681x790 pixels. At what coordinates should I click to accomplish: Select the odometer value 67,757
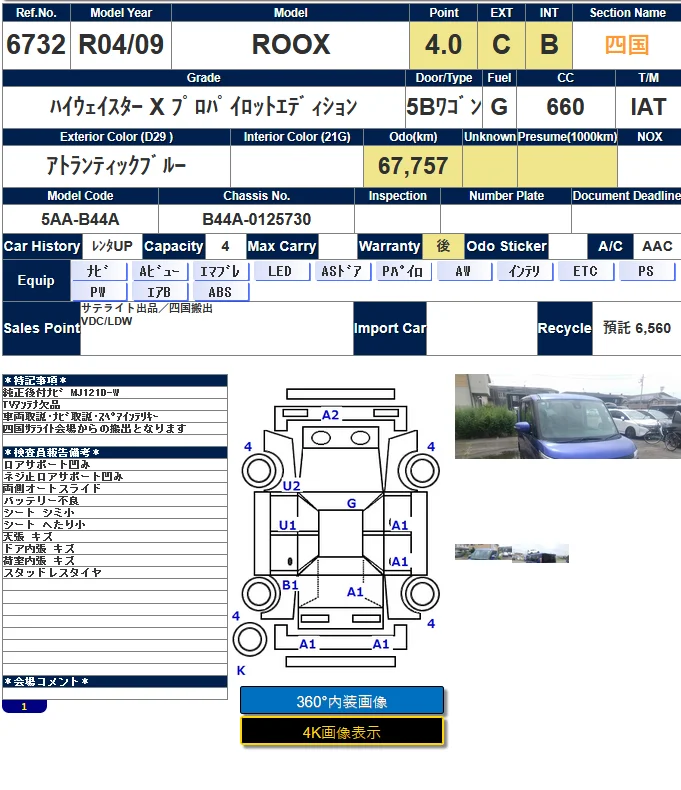(x=412, y=166)
